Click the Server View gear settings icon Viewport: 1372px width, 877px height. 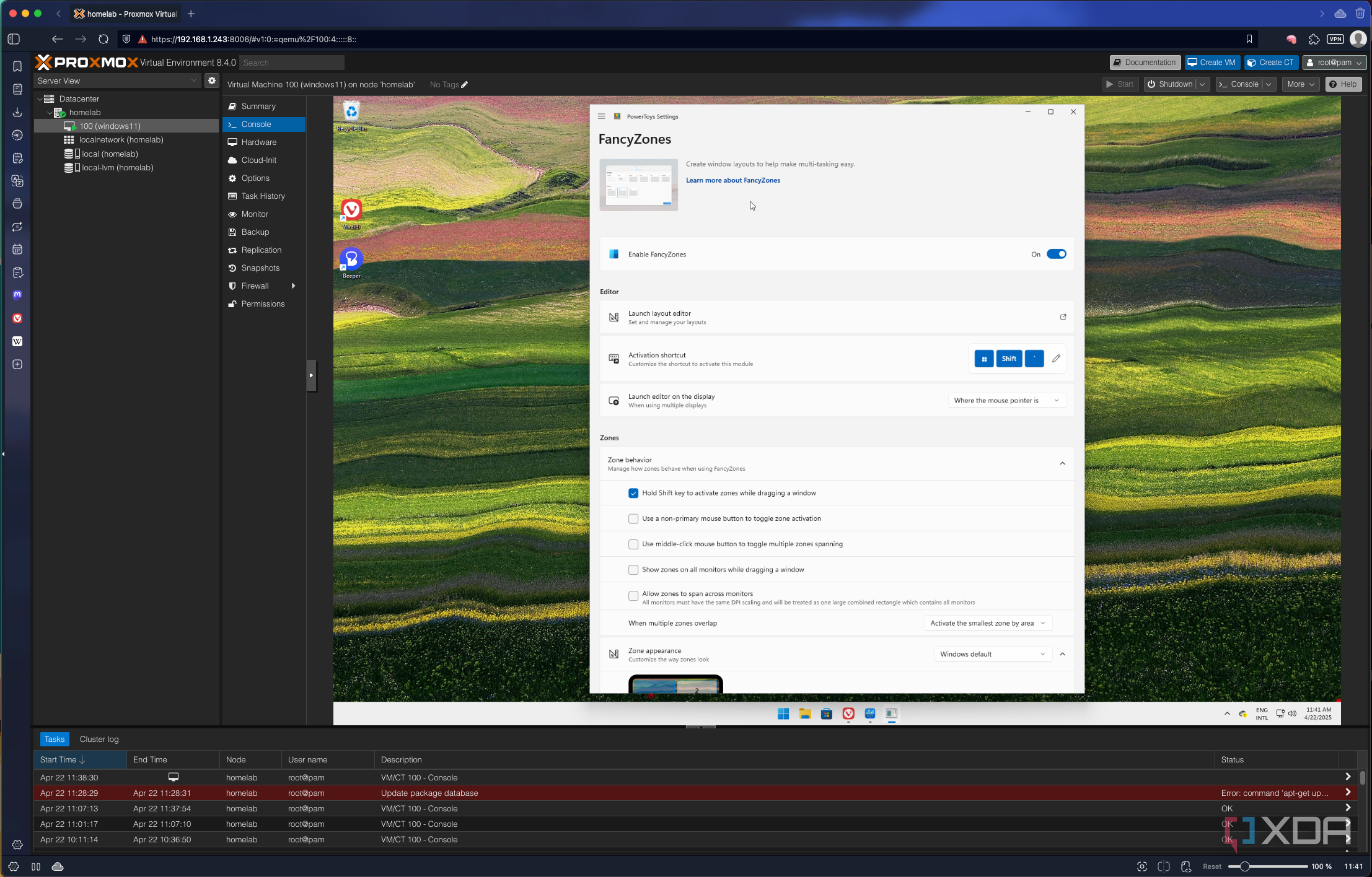212,81
